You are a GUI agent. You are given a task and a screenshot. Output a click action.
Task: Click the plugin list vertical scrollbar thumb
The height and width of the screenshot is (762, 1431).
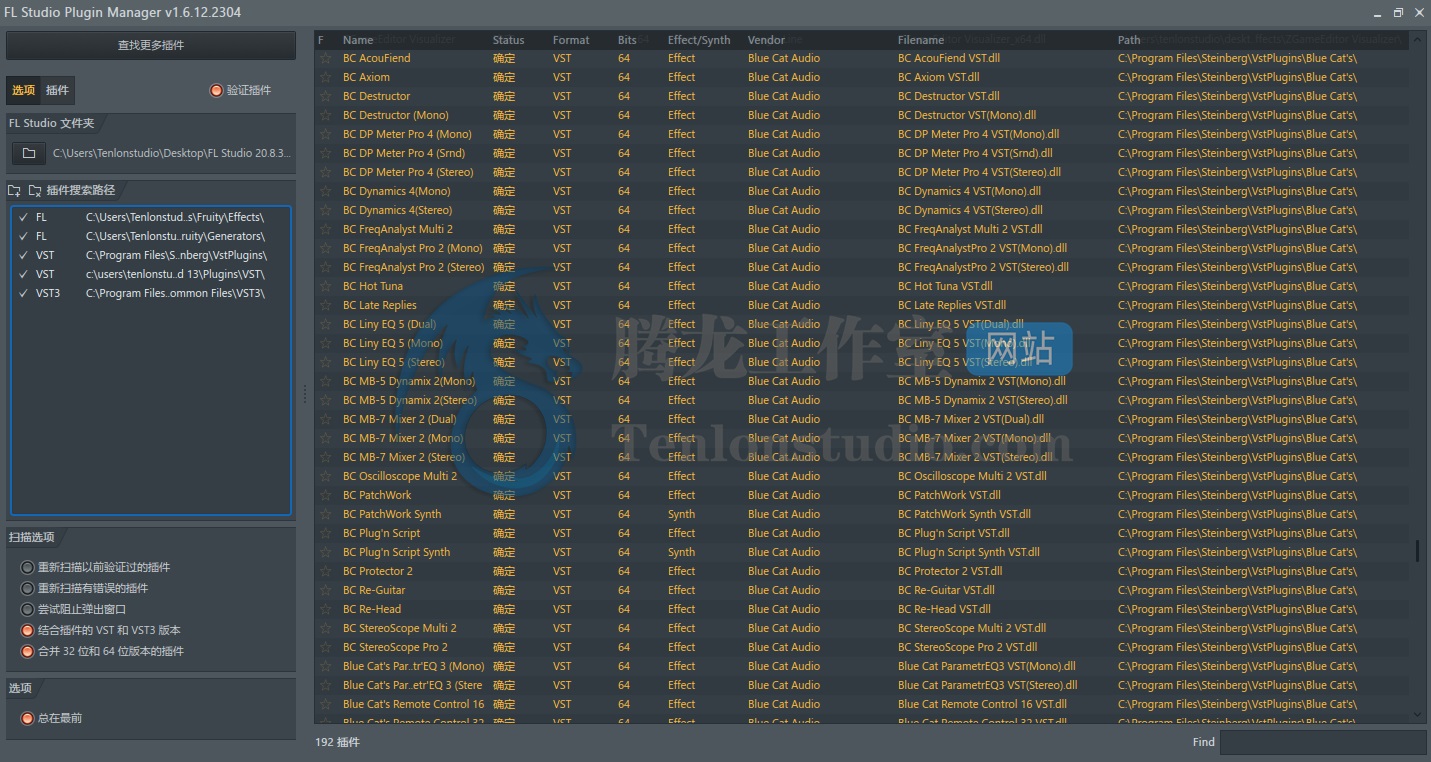pos(1417,551)
